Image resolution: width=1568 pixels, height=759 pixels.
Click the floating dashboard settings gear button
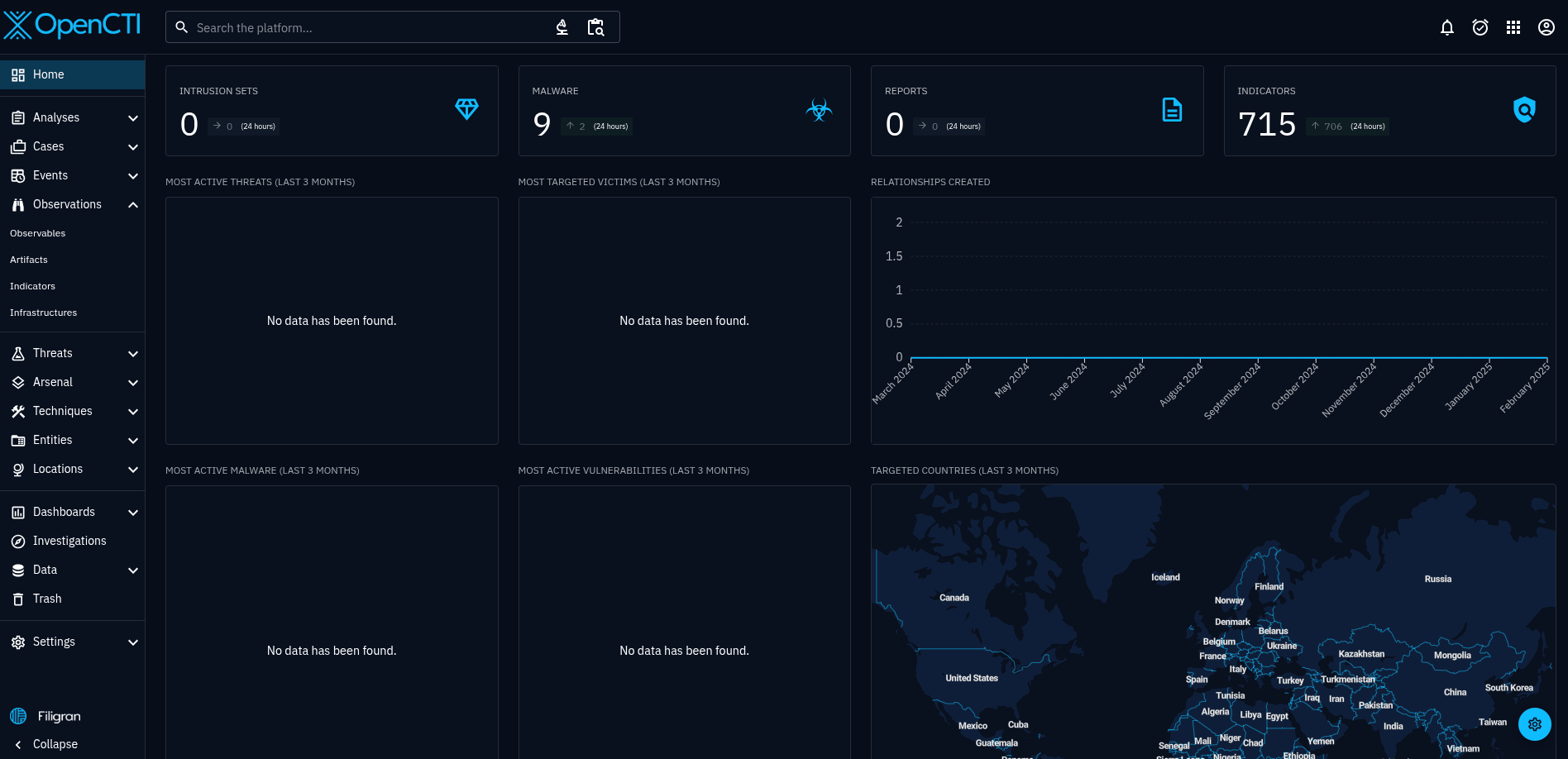pyautogui.click(x=1535, y=724)
